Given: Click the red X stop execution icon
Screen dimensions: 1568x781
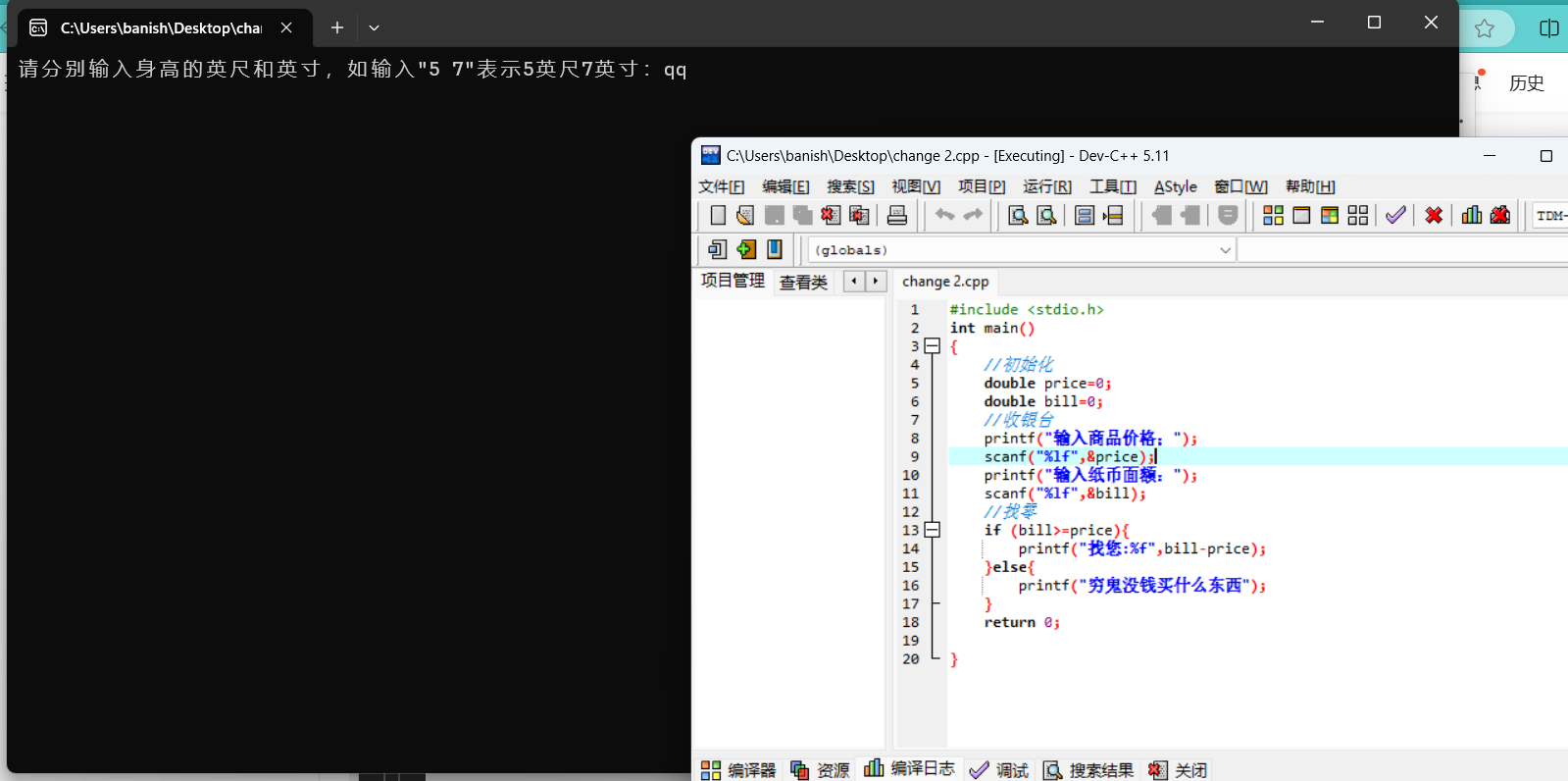Looking at the screenshot, I should pyautogui.click(x=1434, y=216).
